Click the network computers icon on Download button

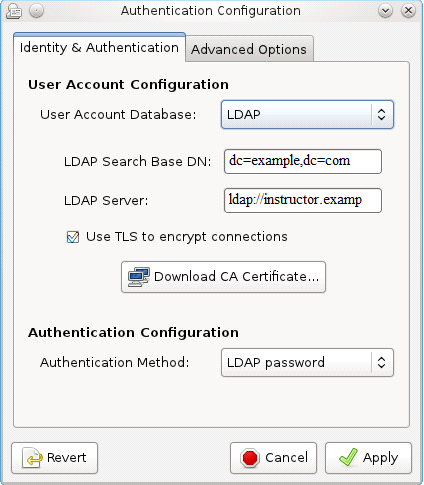[139, 277]
